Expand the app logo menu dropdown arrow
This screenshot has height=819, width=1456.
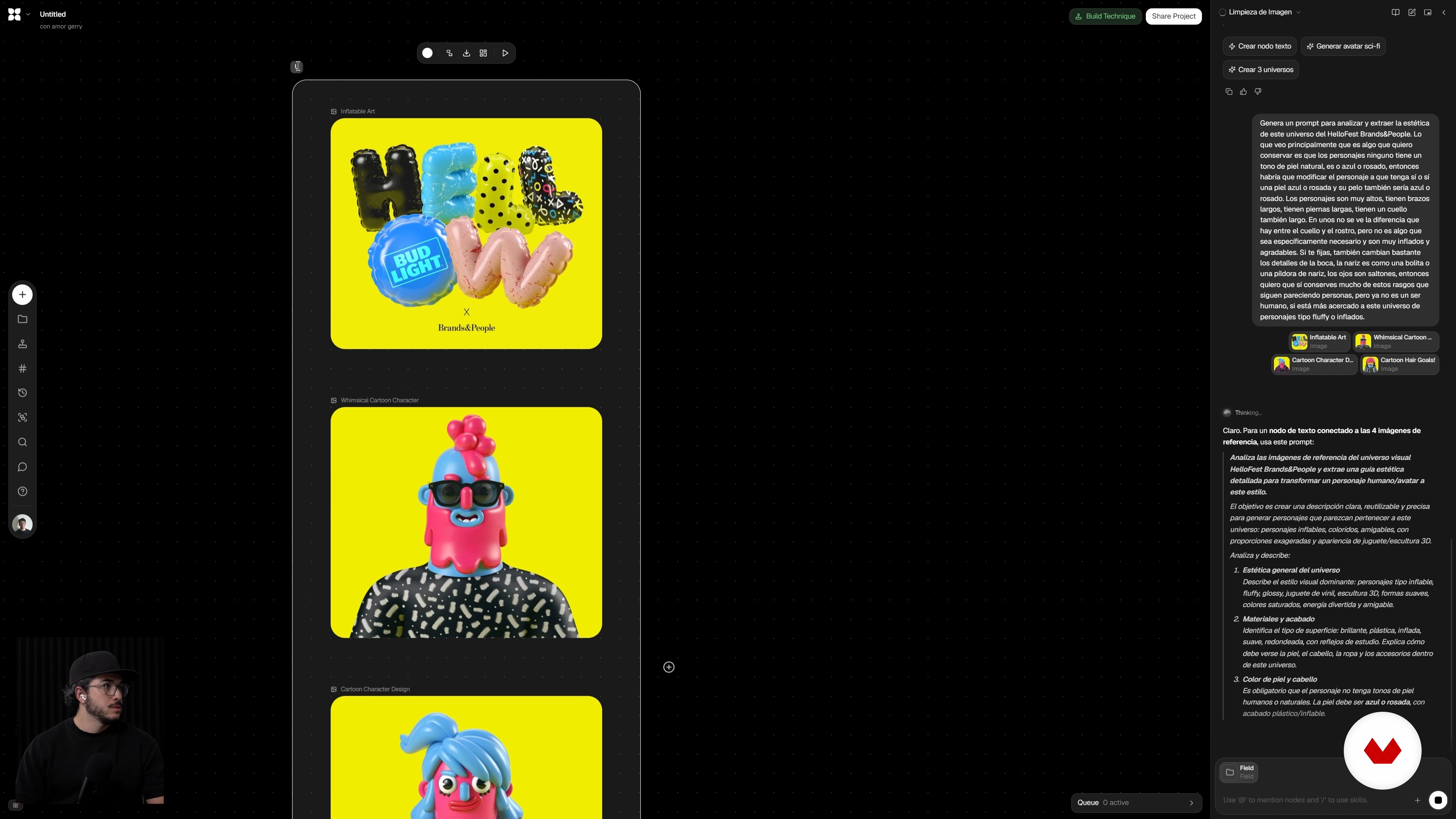[x=28, y=14]
